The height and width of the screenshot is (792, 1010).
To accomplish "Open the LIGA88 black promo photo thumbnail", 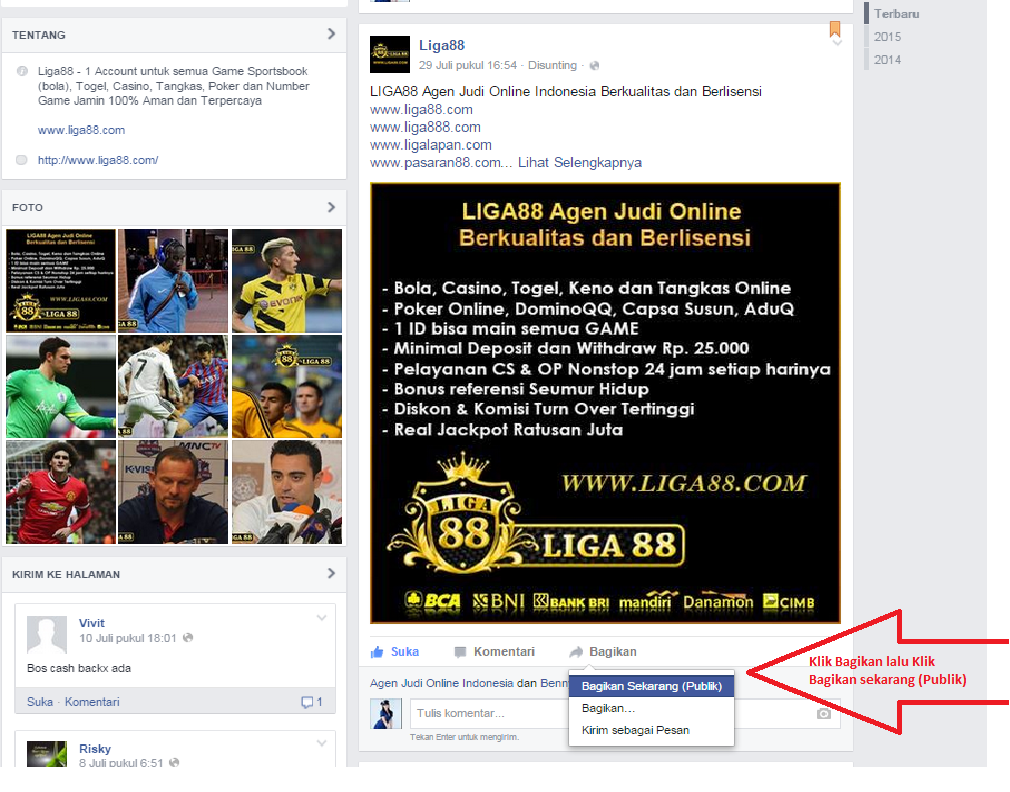I will (61, 281).
